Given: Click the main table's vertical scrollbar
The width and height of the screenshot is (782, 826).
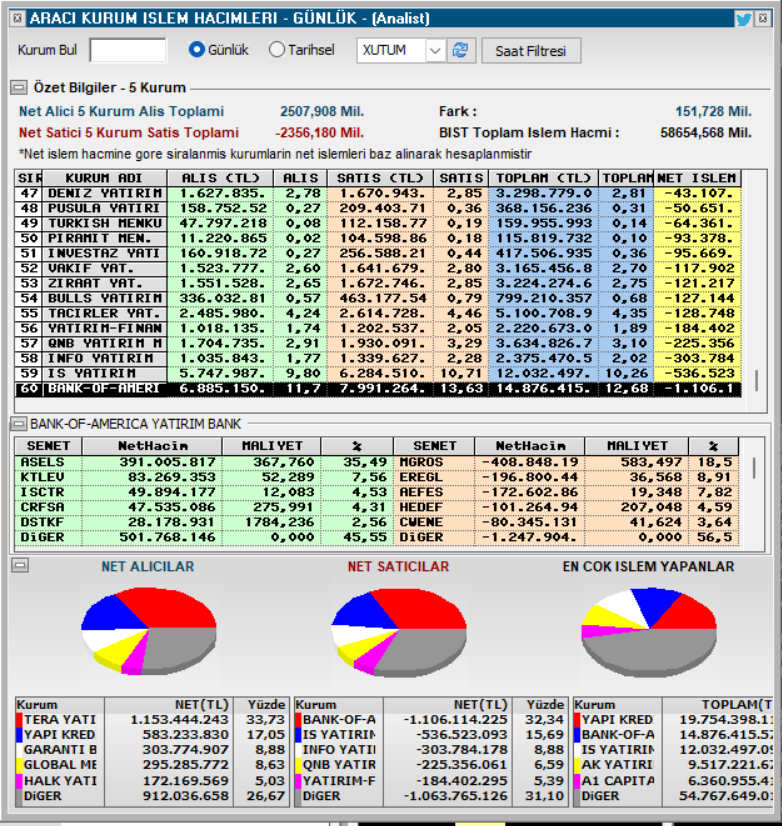Looking at the screenshot, I should pyautogui.click(x=757, y=380).
